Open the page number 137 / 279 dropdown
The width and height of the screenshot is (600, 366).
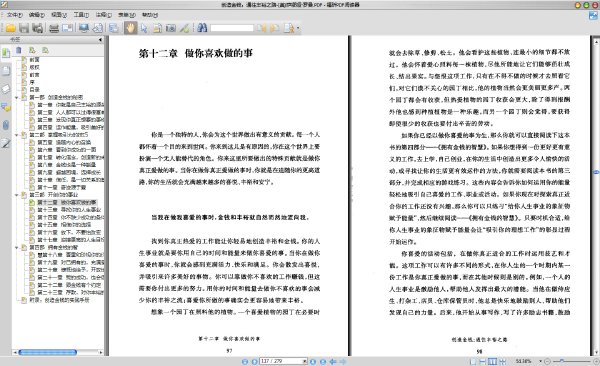305,361
